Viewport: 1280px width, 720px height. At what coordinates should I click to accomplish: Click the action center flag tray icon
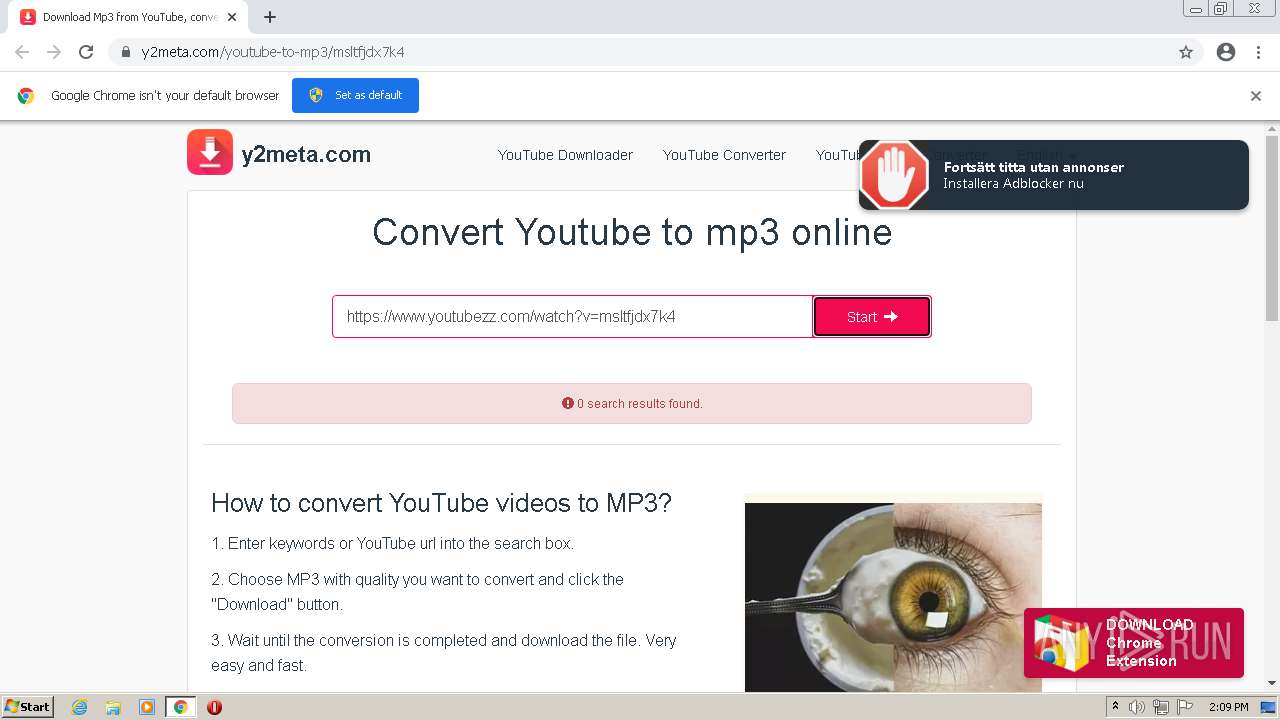1184,707
